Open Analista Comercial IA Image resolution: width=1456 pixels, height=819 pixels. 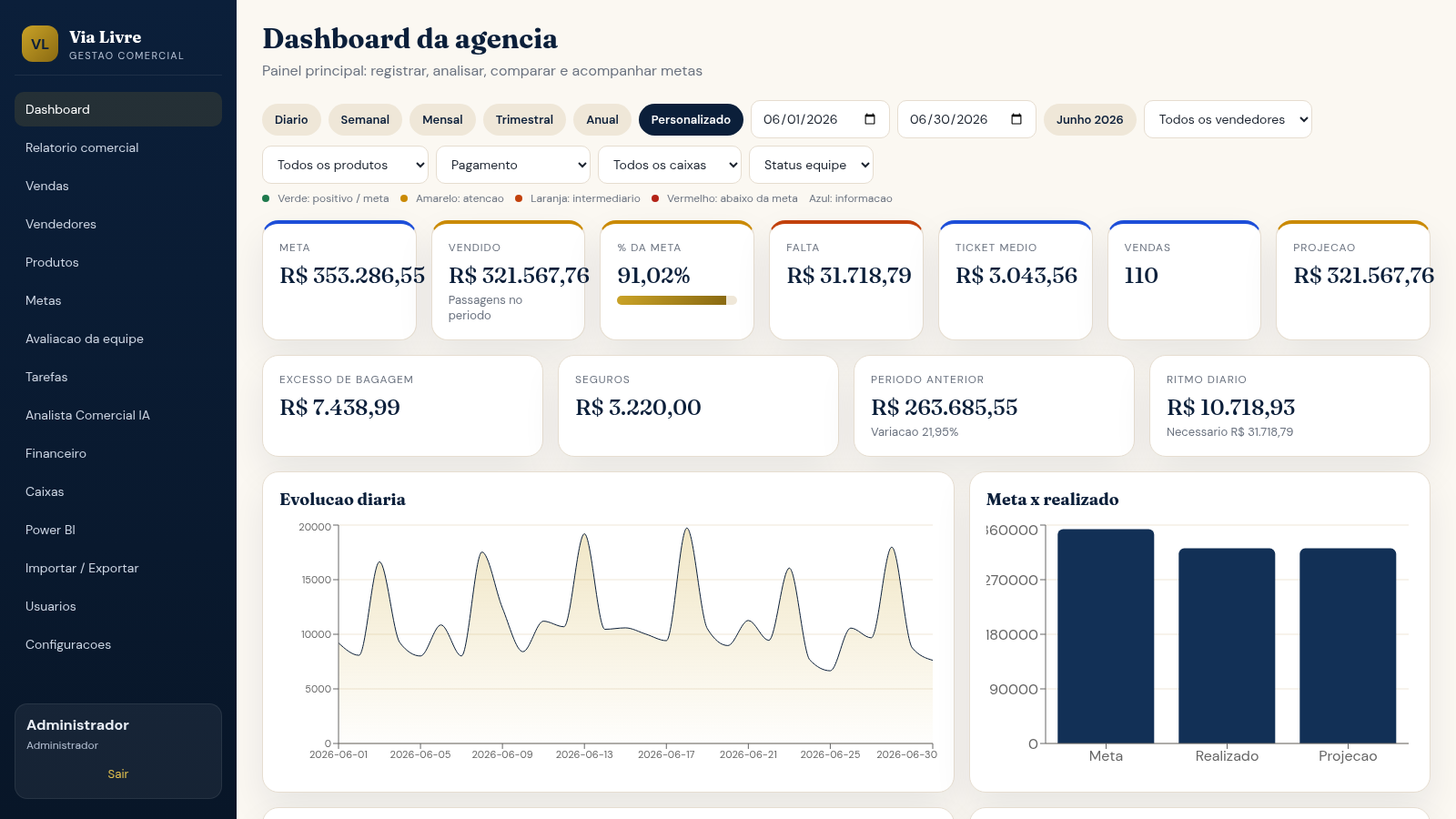point(118,415)
